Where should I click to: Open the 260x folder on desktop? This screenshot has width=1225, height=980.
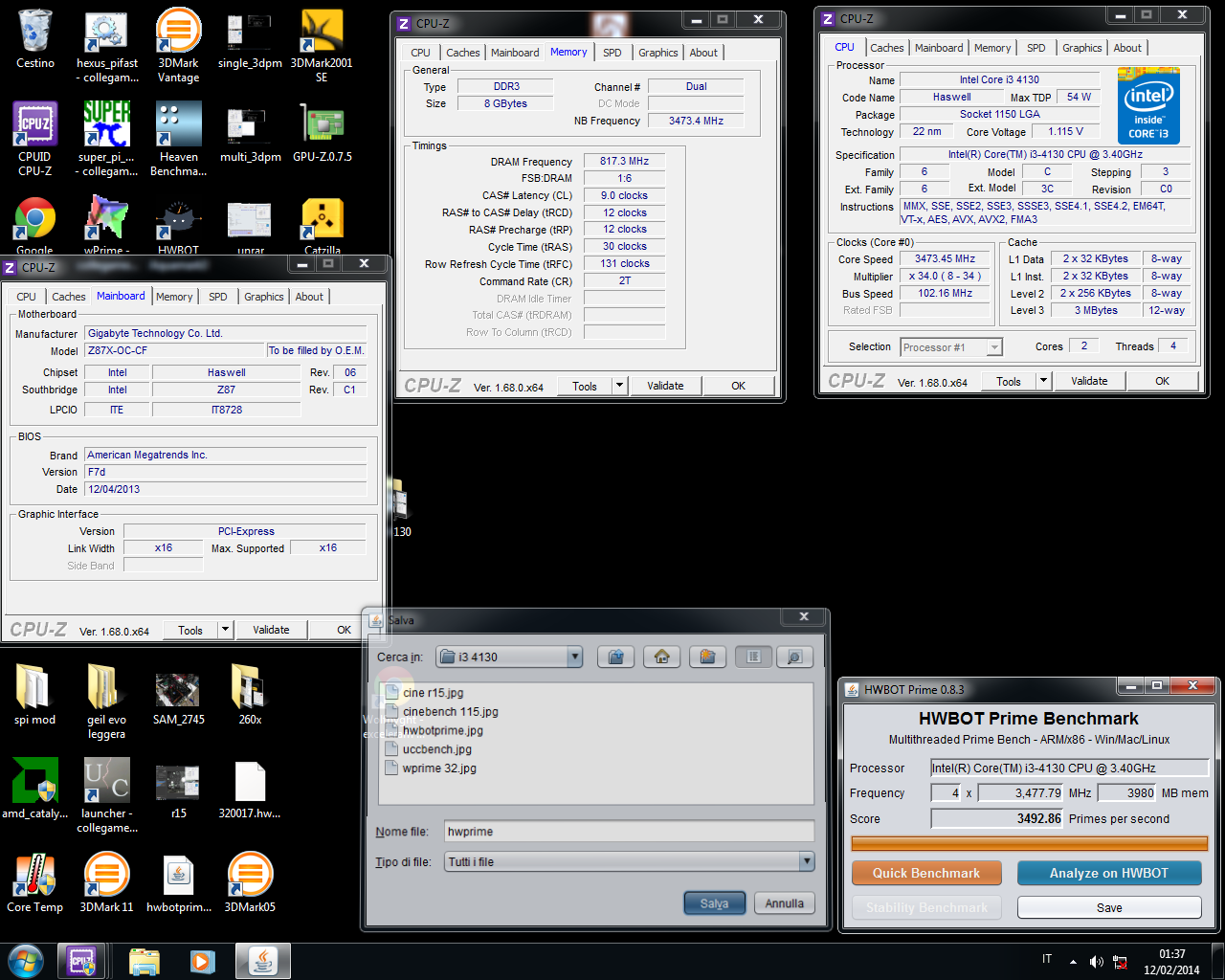250,695
